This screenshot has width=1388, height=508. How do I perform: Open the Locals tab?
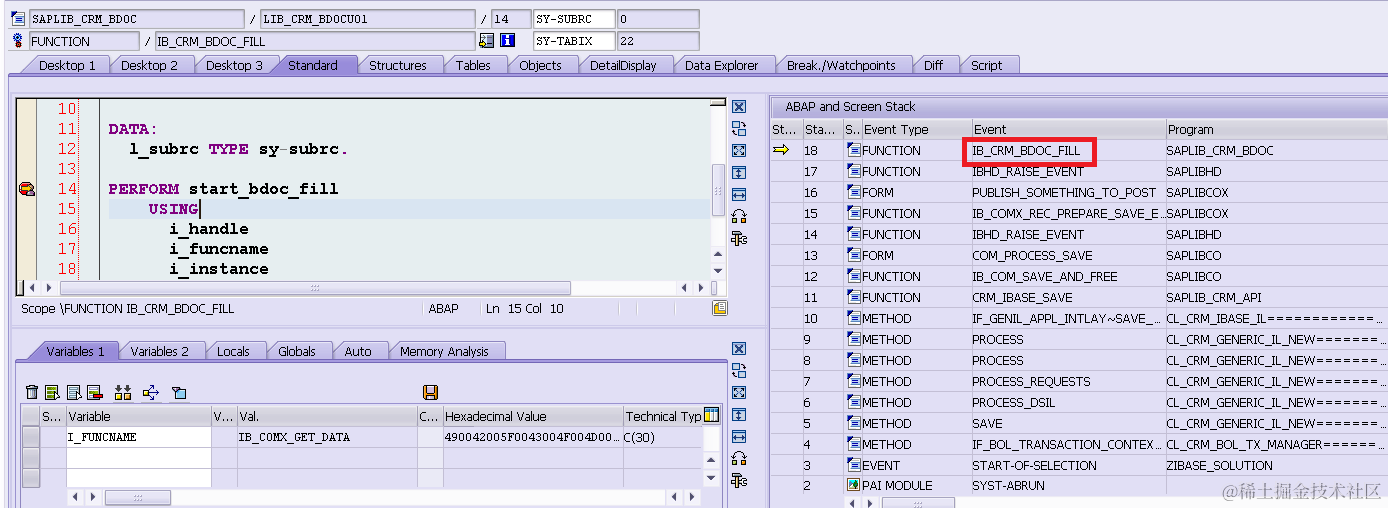(233, 351)
